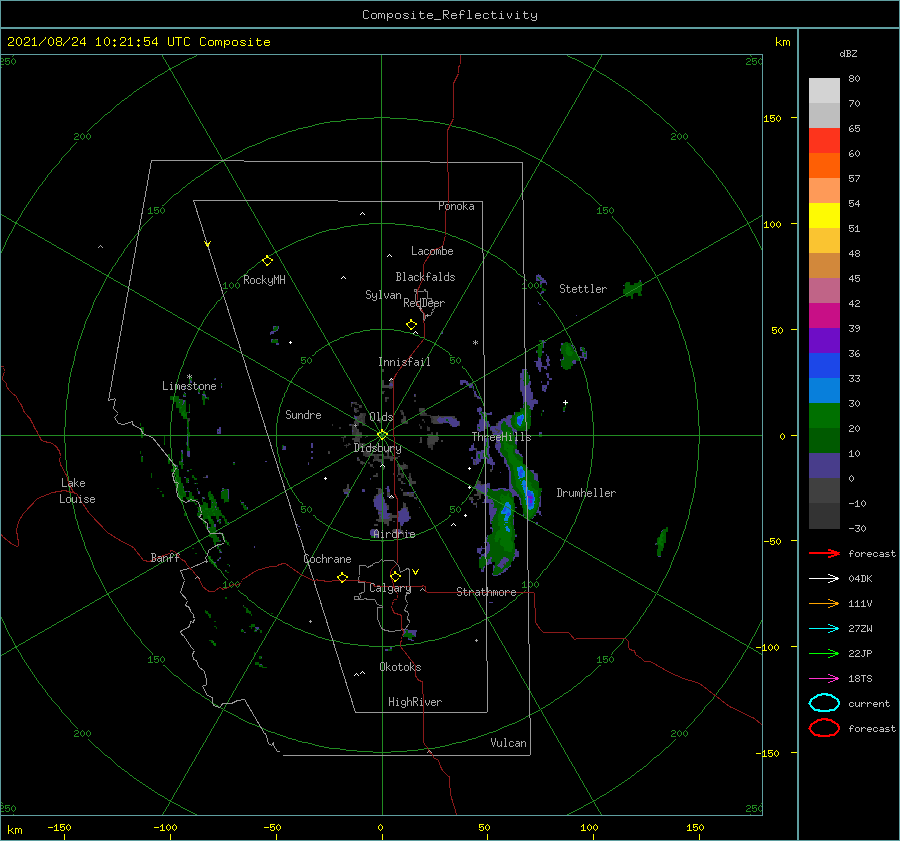Select the ThreeHills label
The height and width of the screenshot is (841, 900).
click(502, 437)
